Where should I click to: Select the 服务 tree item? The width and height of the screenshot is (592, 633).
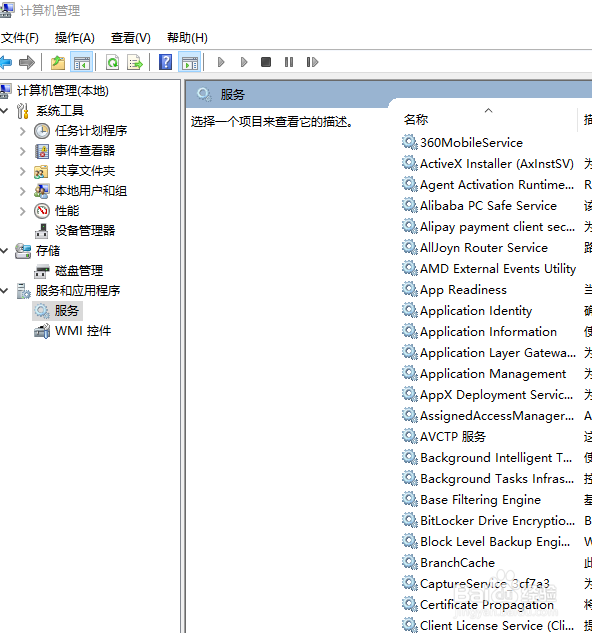[67, 311]
